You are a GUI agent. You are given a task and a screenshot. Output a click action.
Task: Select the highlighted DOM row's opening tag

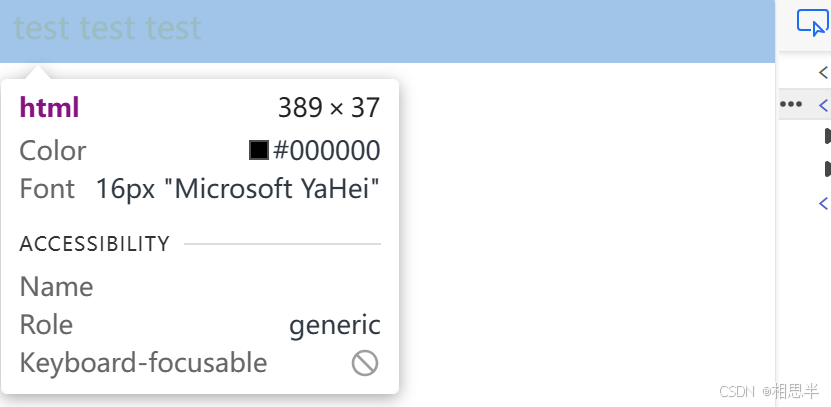point(824,103)
